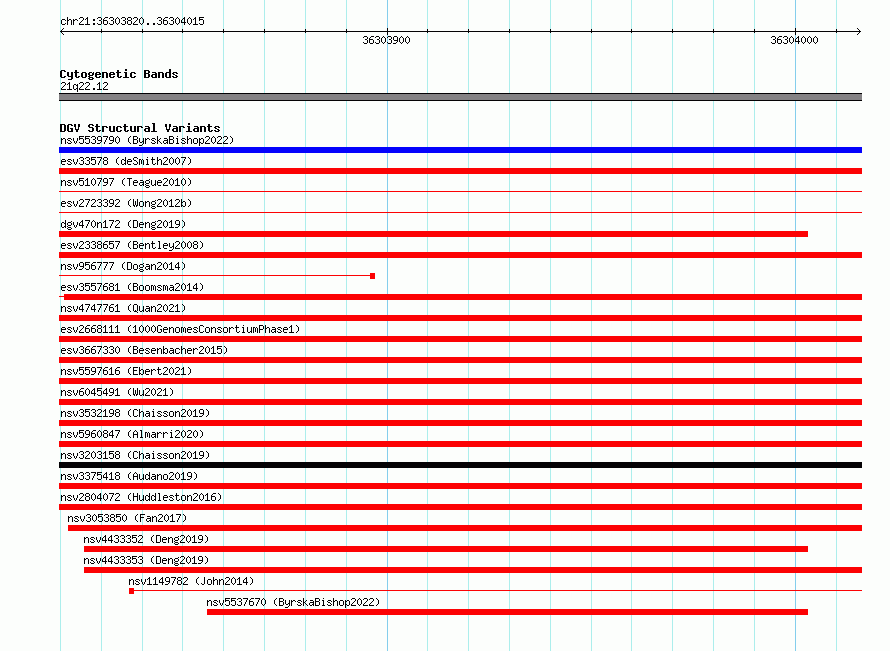Image resolution: width=890 pixels, height=651 pixels.
Task: Click the nsv5539790 (ByrskaBishop2022) label
Action: 147,140
